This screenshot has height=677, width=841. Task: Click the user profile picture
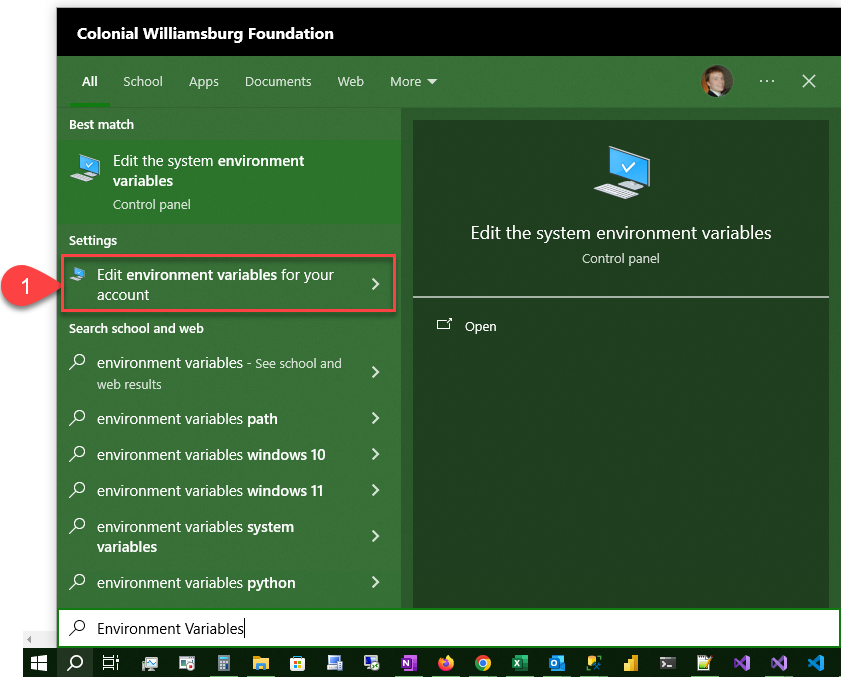click(717, 82)
